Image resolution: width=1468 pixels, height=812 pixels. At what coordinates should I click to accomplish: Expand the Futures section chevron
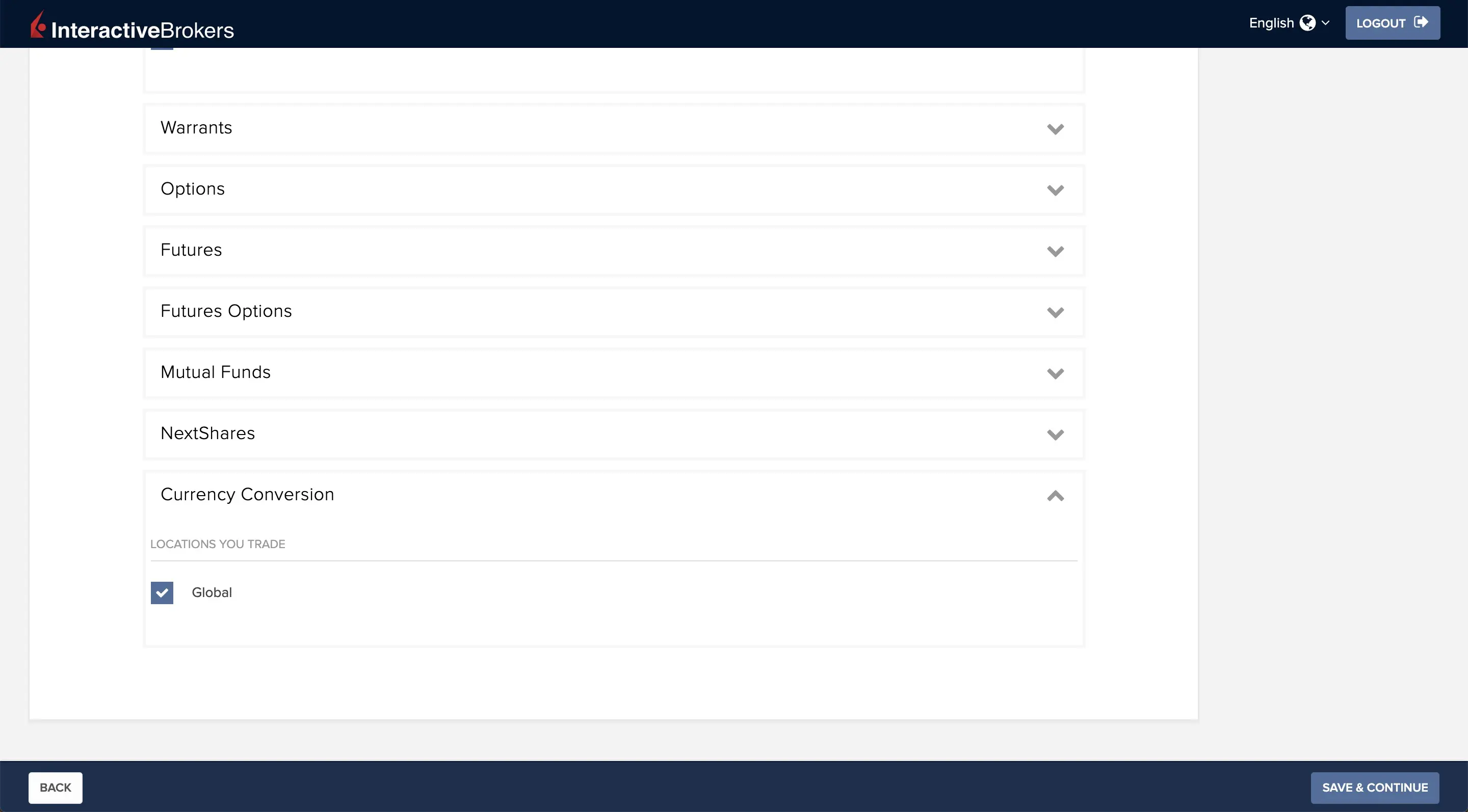click(x=1056, y=251)
